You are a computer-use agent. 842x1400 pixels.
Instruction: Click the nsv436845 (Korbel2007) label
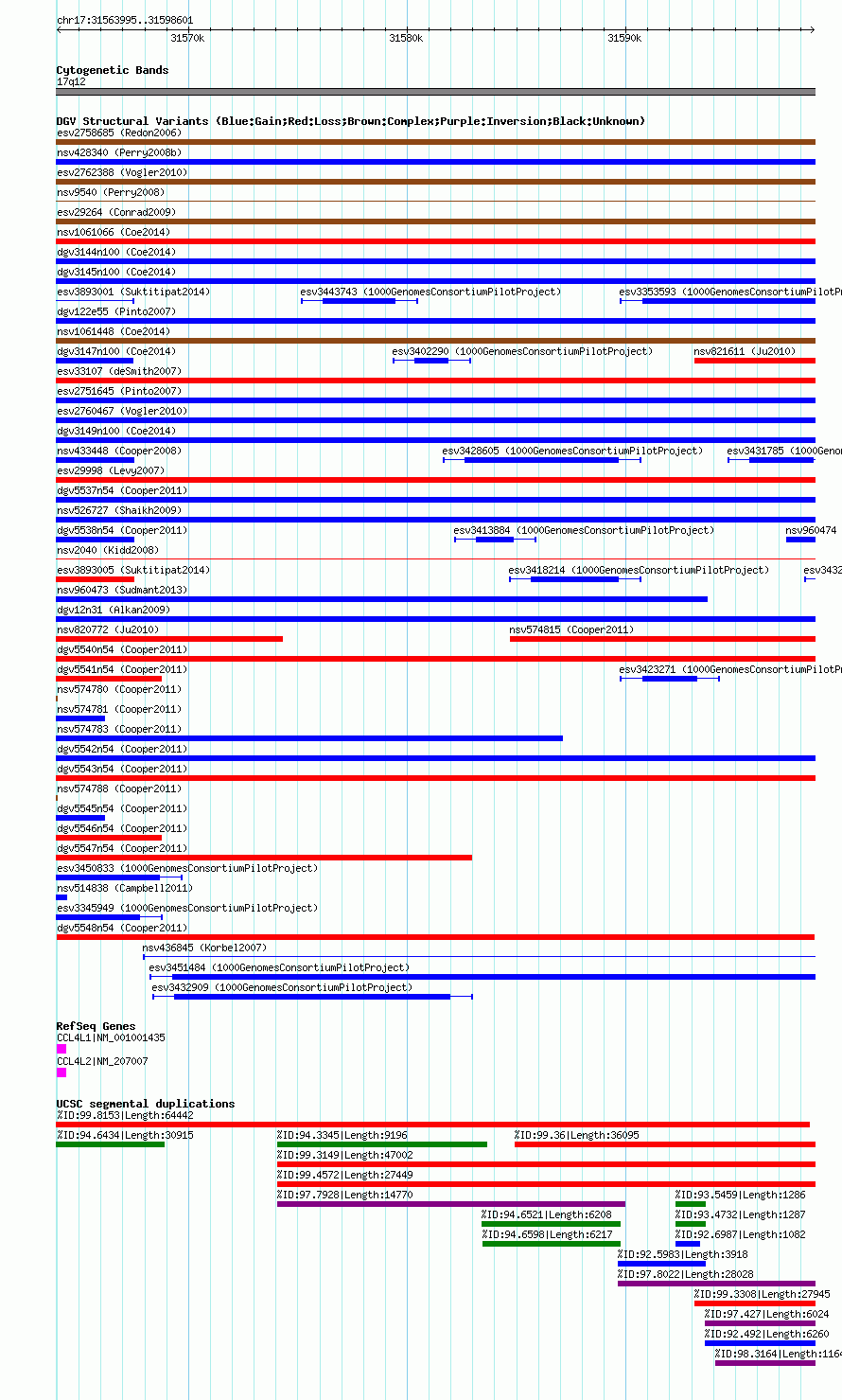click(x=205, y=948)
